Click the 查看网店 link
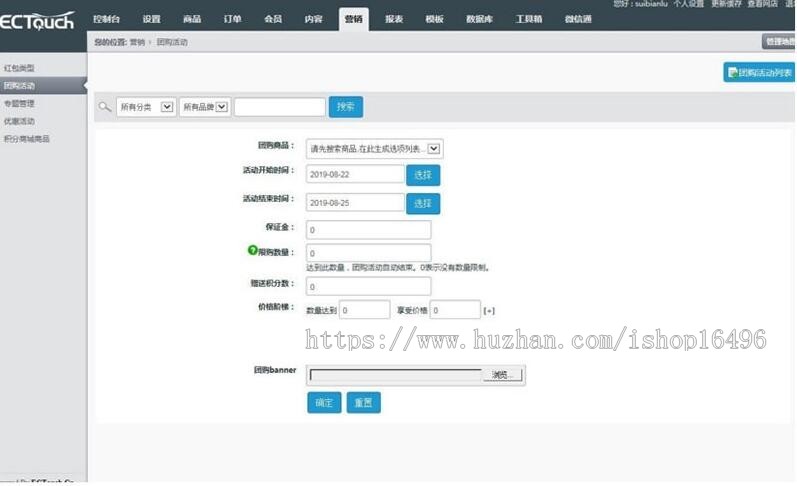Viewport: 797px width, 486px height. click(762, 4)
